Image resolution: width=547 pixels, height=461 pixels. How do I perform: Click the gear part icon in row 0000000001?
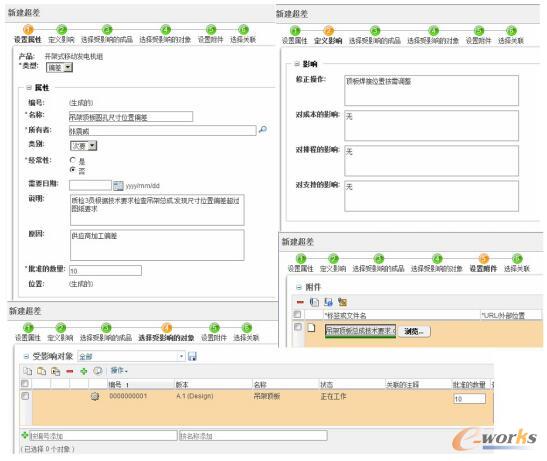point(95,396)
